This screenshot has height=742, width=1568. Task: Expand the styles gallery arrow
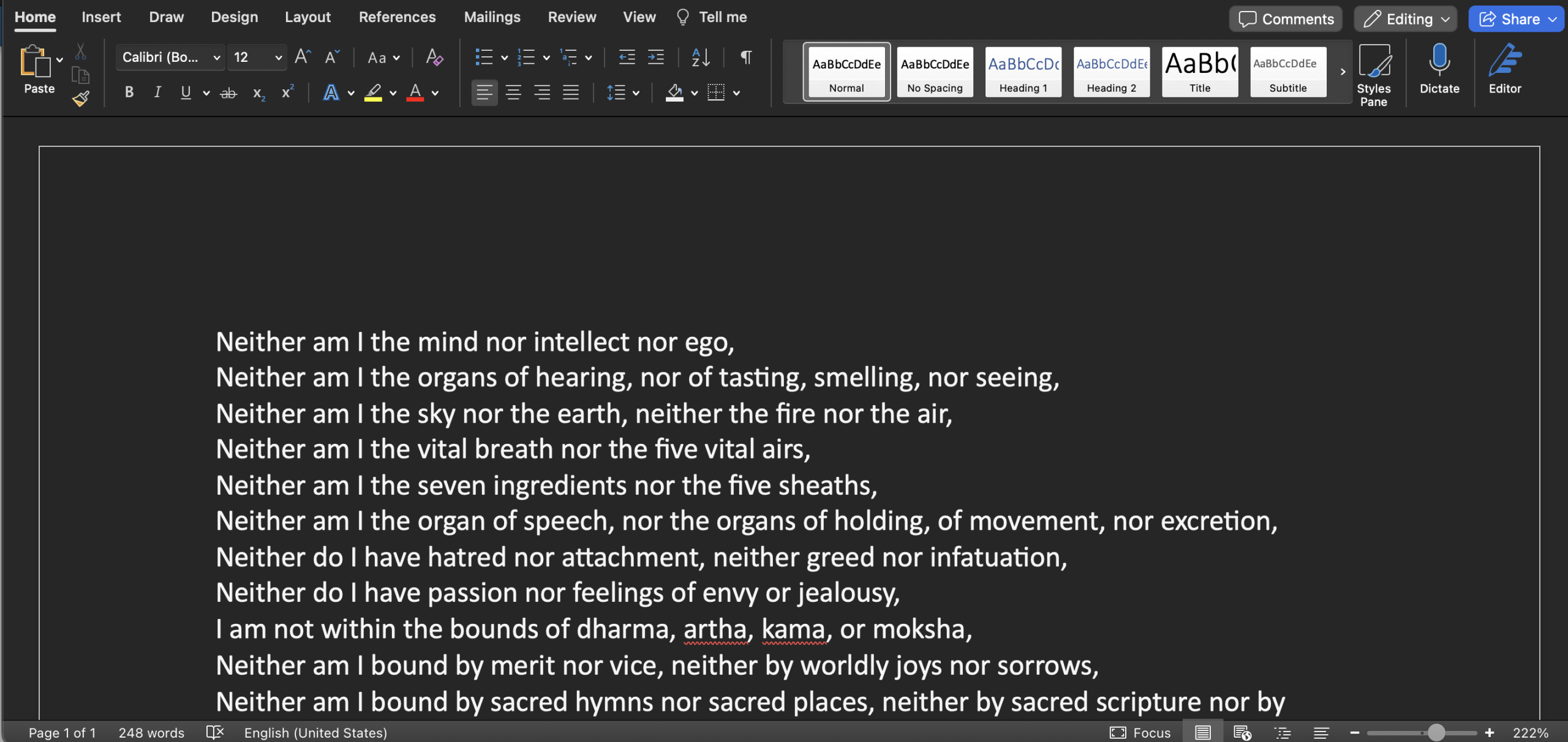pyautogui.click(x=1343, y=72)
